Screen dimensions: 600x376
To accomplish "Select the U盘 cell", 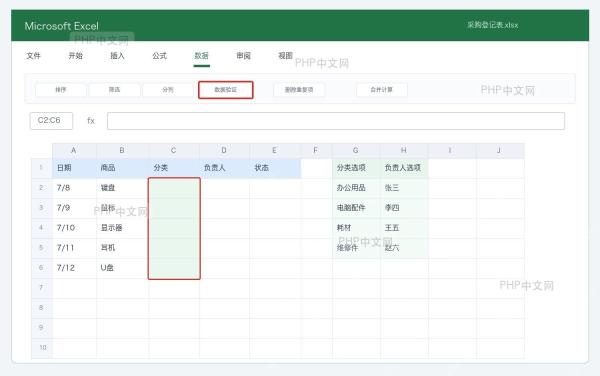I will (x=122, y=268).
